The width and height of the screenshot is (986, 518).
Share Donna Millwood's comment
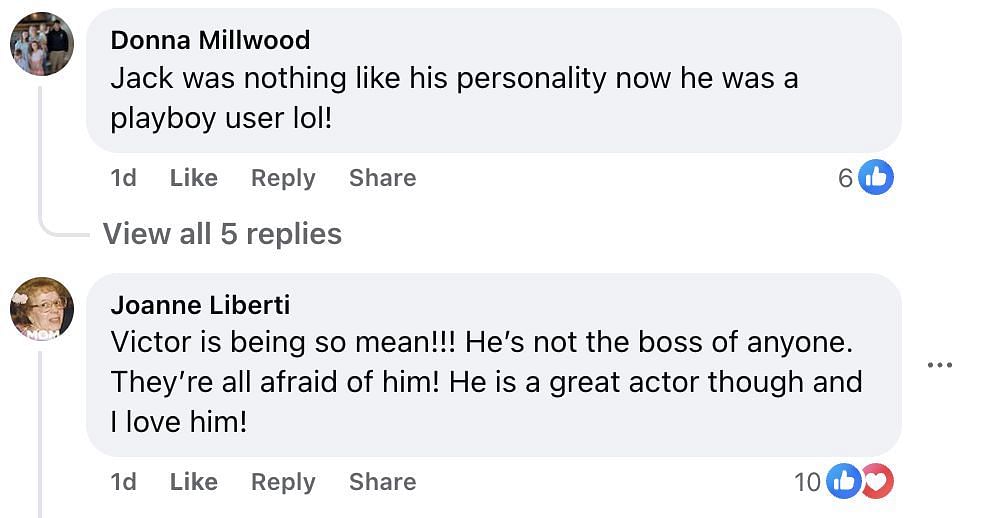382,178
